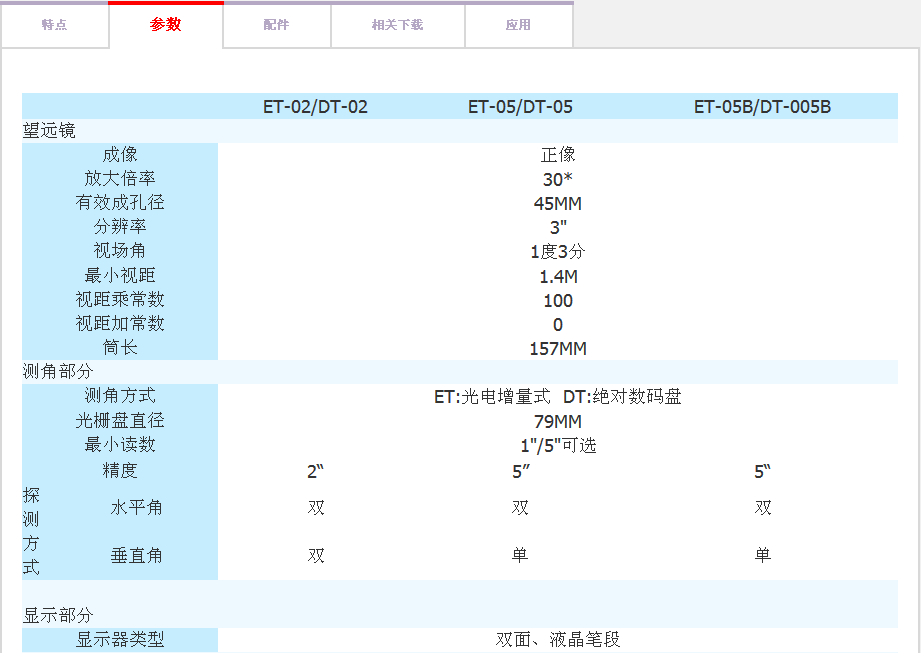Image resolution: width=921 pixels, height=653 pixels.
Task: Click the 望远镜 section heading
Action: (x=49, y=131)
